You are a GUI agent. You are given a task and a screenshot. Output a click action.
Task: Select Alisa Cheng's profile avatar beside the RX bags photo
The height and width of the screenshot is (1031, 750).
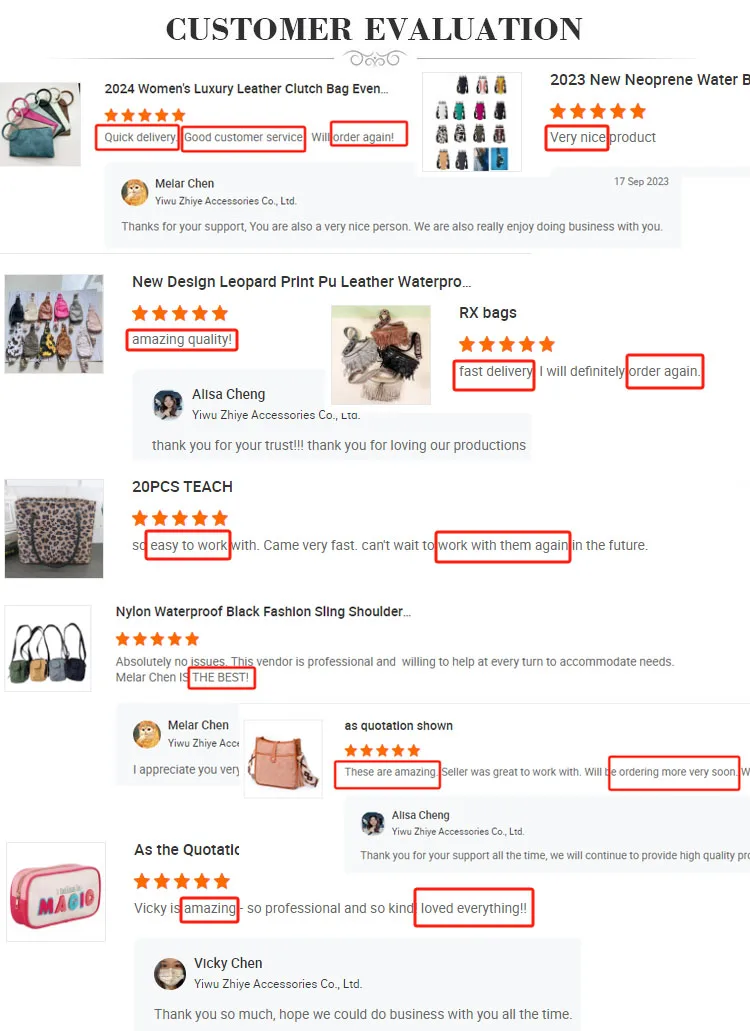(x=168, y=404)
